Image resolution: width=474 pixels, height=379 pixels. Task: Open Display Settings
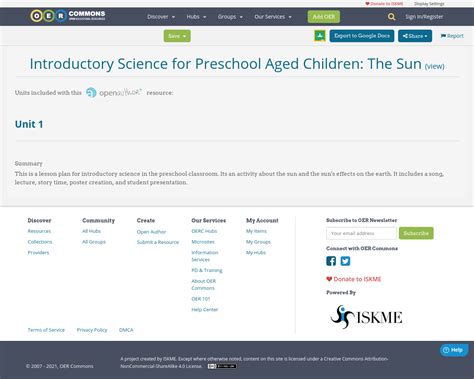[429, 4]
